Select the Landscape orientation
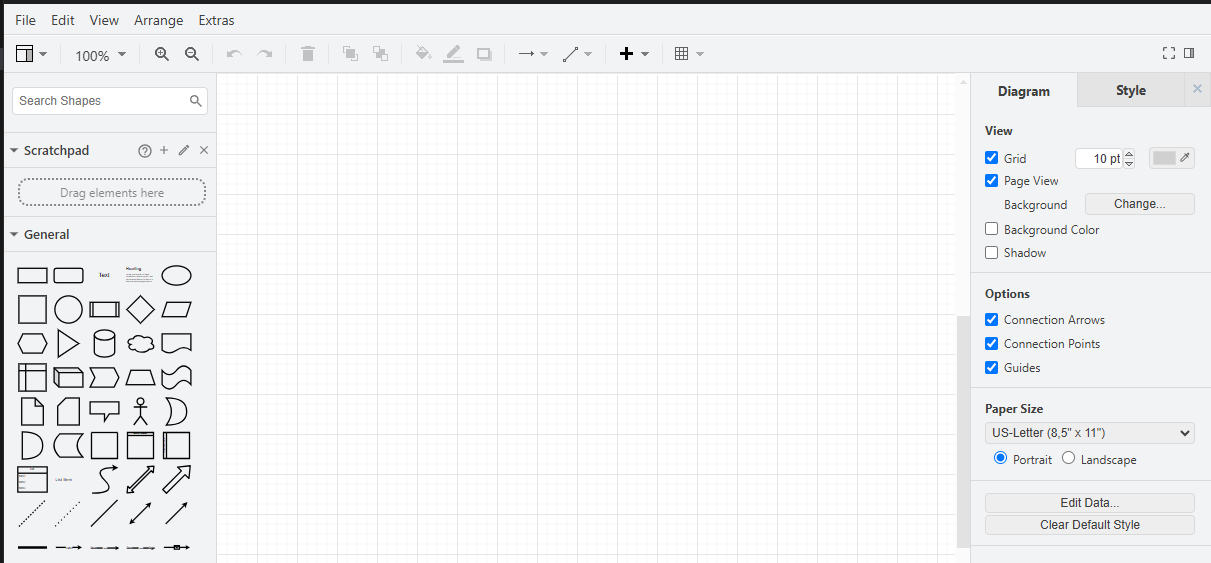1211x563 pixels. (x=1069, y=459)
